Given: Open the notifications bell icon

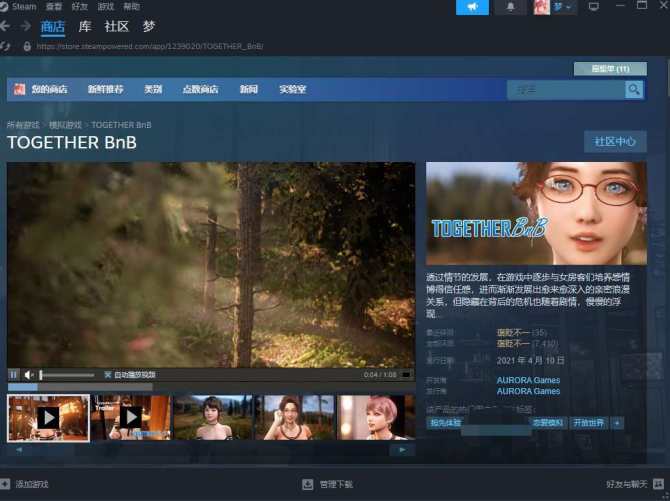Looking at the screenshot, I should point(511,7).
